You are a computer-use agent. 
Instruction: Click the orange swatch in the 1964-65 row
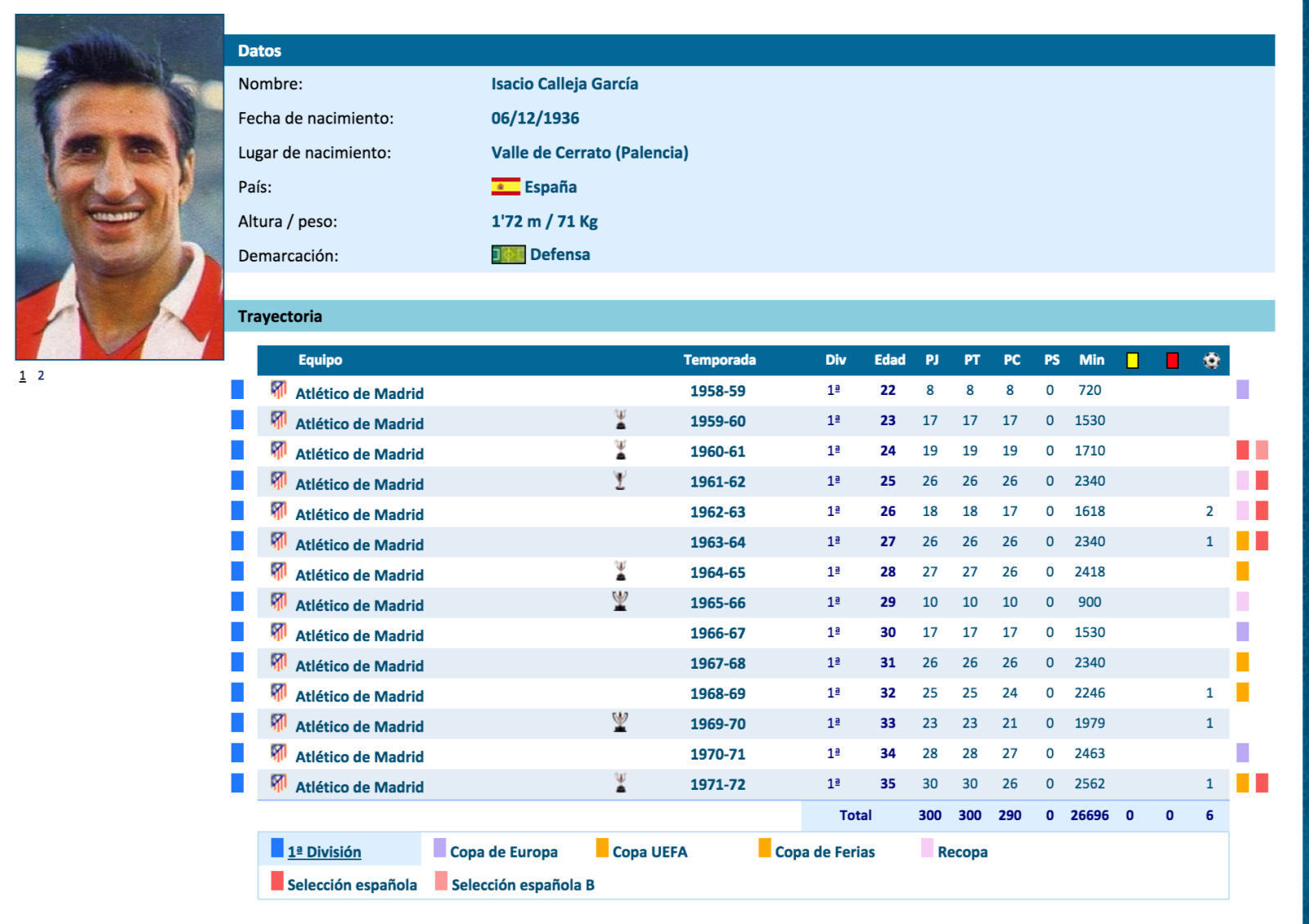point(1243,571)
